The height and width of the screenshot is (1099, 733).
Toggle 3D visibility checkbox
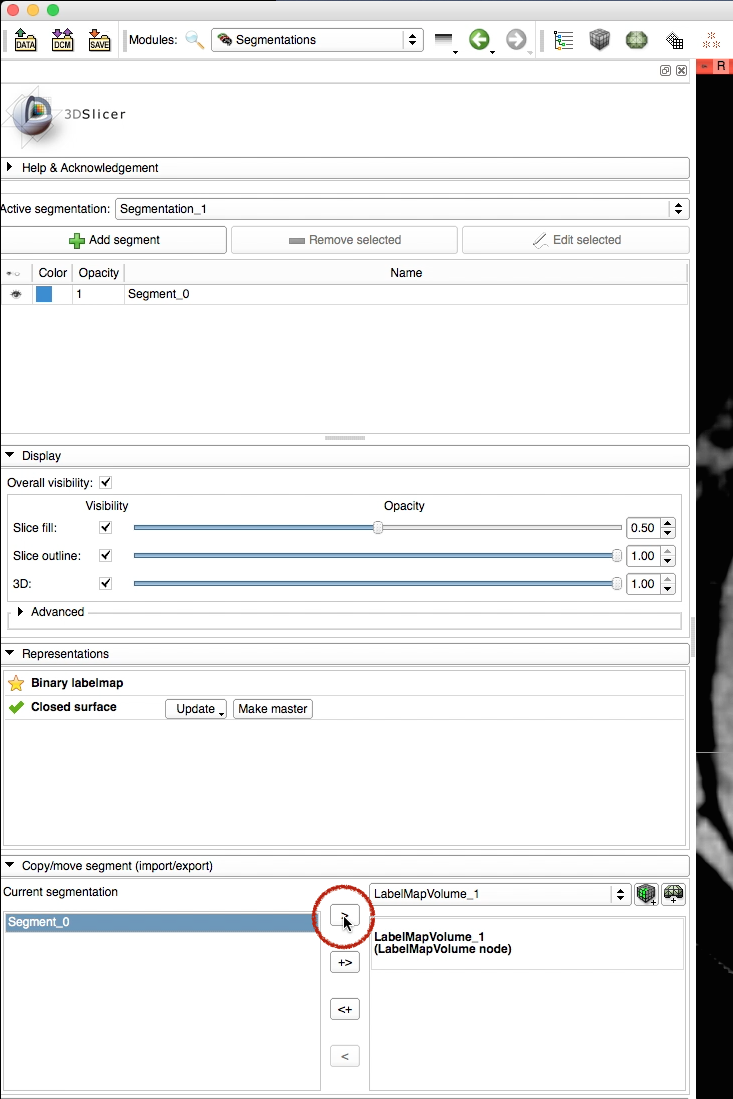(106, 583)
